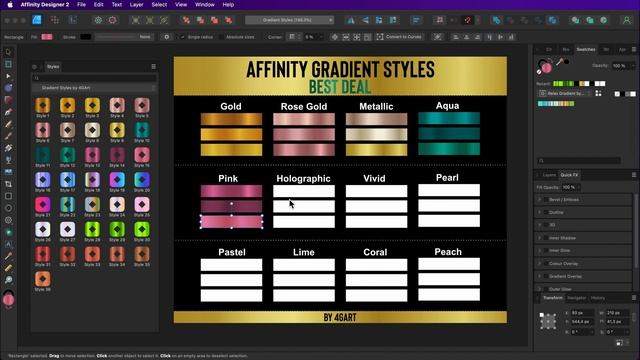Switch to the Pixel persona icon
Viewport: 640px width, 360px height.
(55, 20)
